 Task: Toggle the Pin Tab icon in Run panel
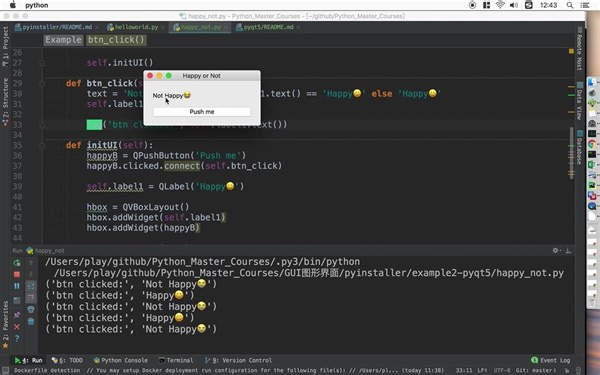coord(17,315)
